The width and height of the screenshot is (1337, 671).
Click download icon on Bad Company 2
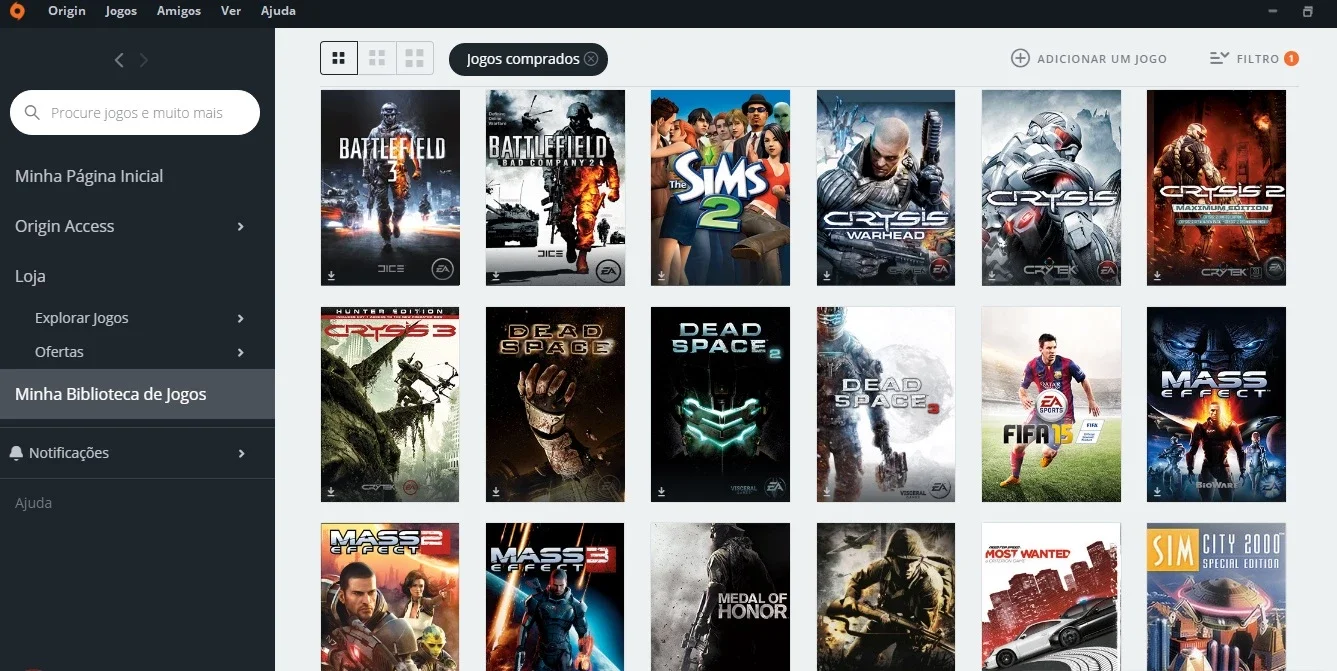point(496,274)
